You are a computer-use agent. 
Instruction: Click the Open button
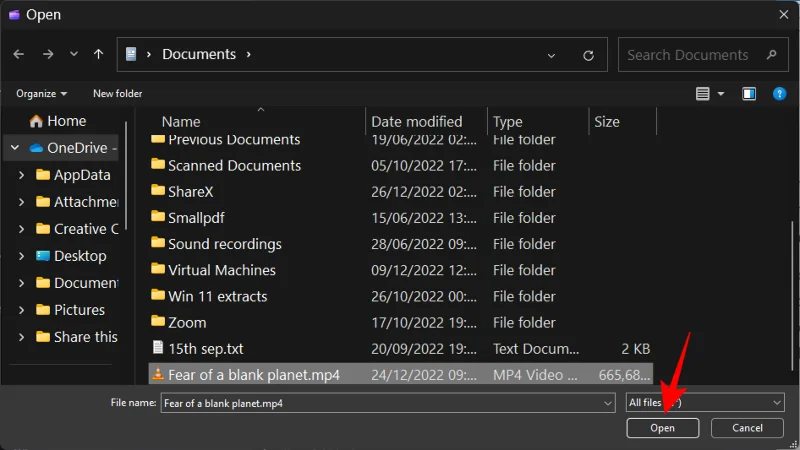pyautogui.click(x=662, y=428)
